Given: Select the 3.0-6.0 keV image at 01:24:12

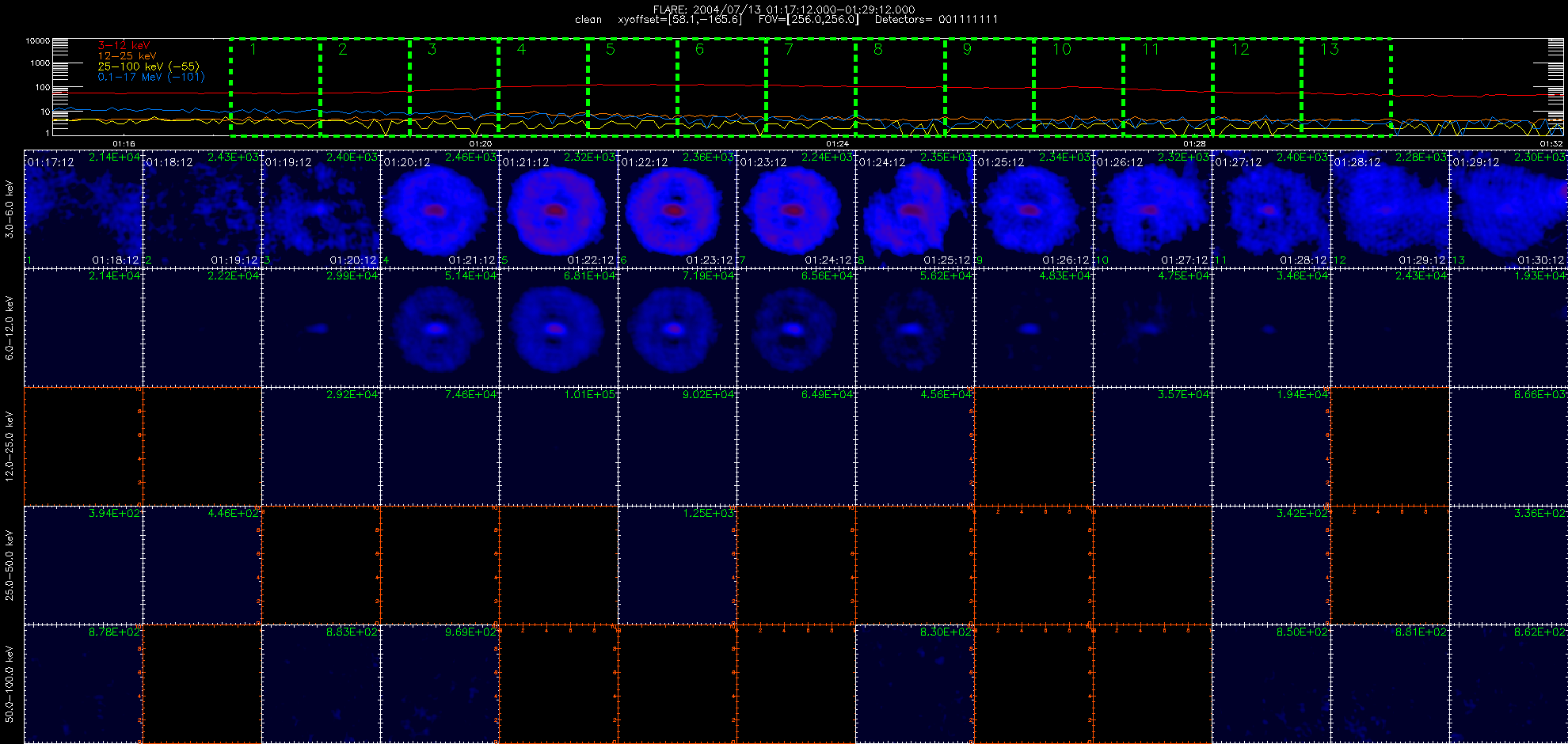Looking at the screenshot, I should tap(915, 209).
